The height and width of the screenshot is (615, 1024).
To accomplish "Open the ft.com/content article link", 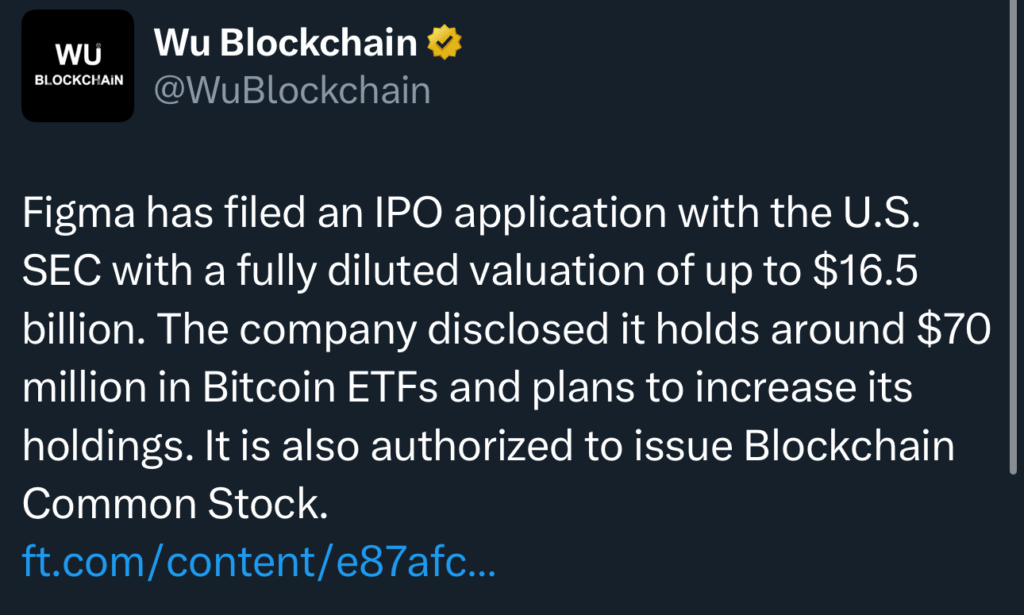I will coord(259,561).
